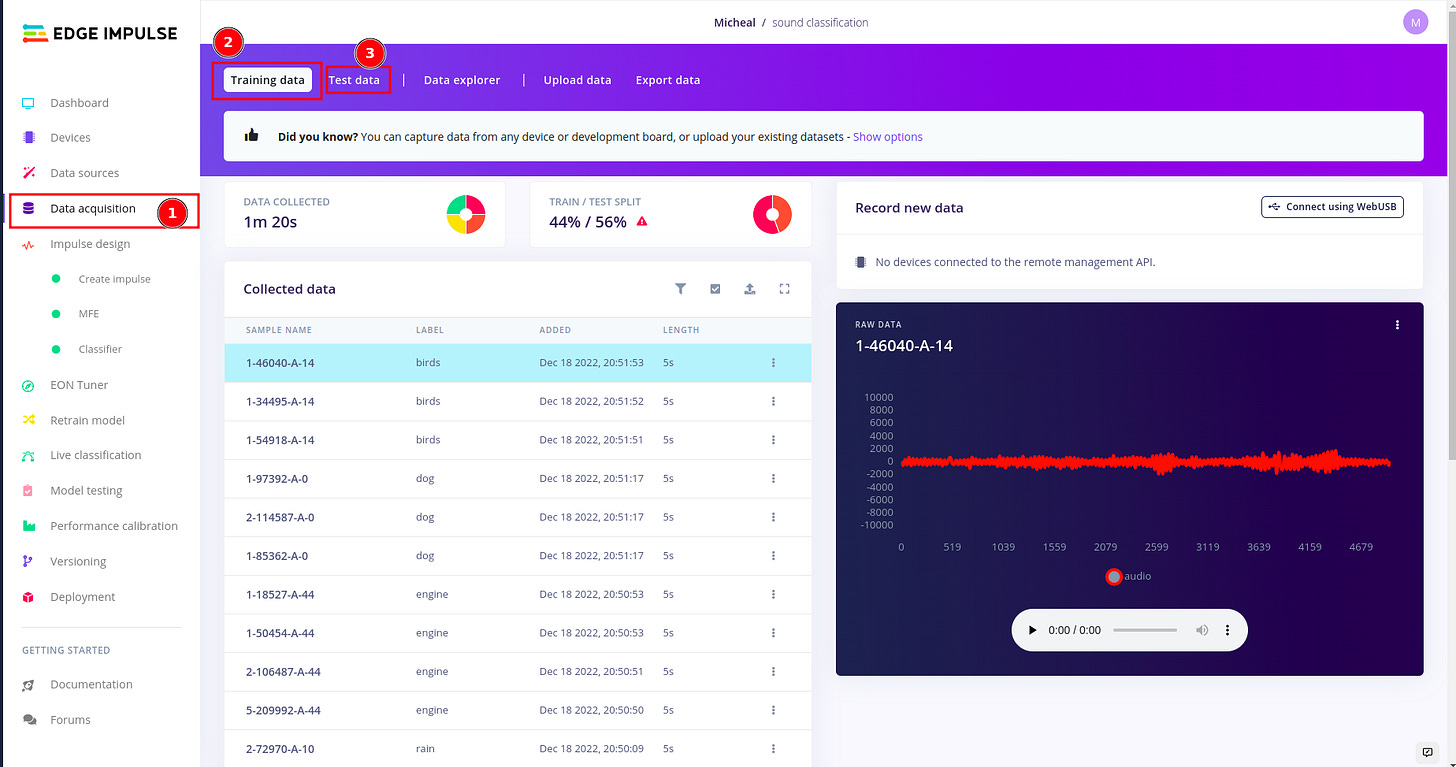
Task: Click the select multiple items checkbox icon
Action: pyautogui.click(x=715, y=289)
